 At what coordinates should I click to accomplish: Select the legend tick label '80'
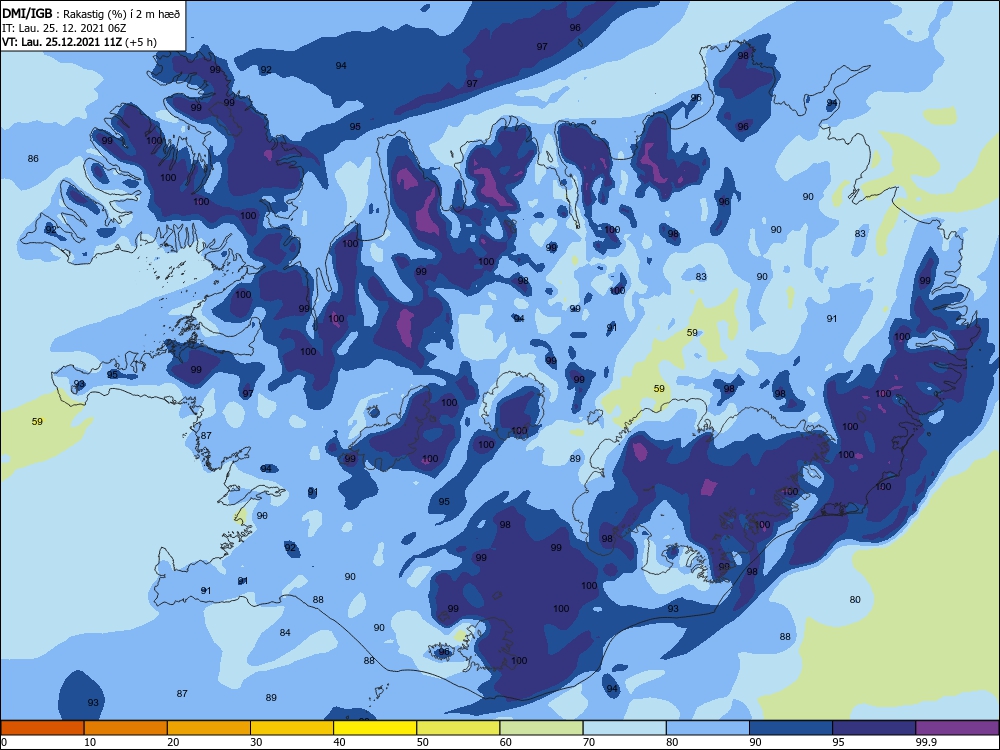pos(672,742)
